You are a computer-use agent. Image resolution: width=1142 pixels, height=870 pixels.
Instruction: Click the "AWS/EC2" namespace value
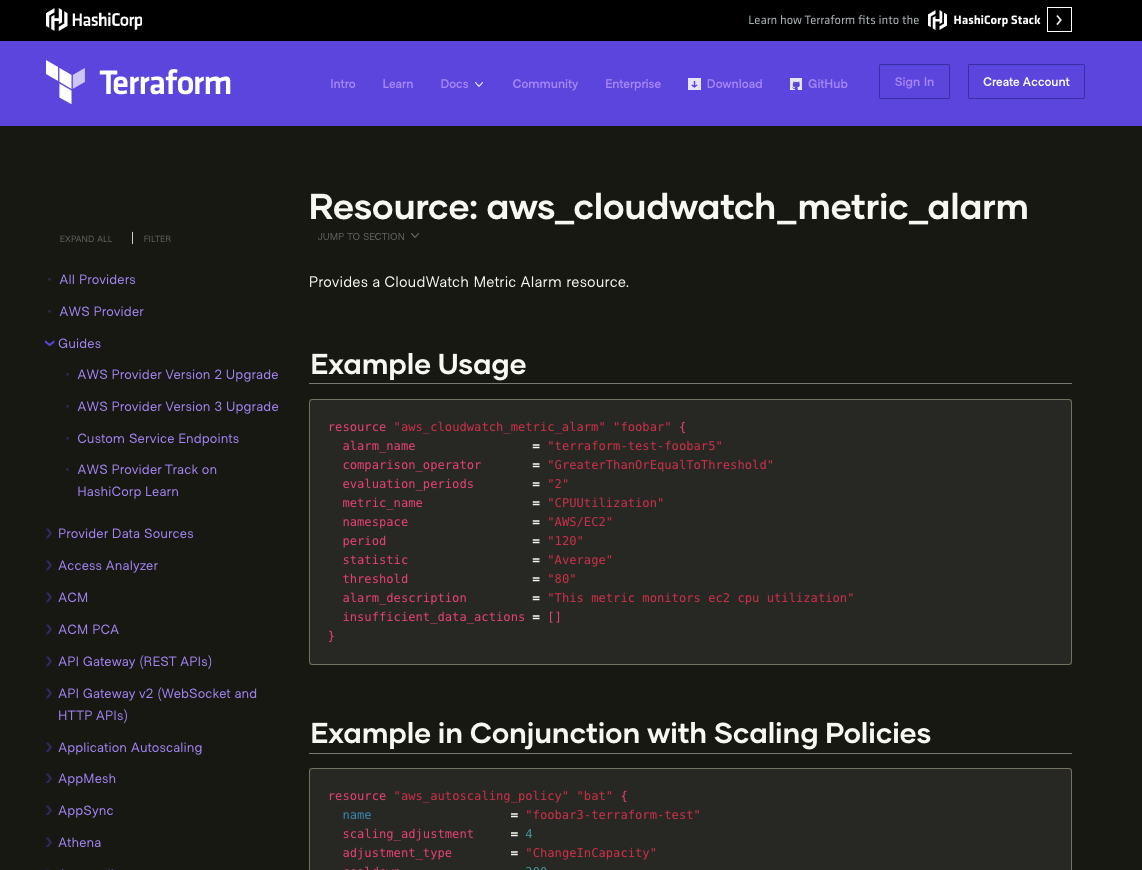coord(580,522)
